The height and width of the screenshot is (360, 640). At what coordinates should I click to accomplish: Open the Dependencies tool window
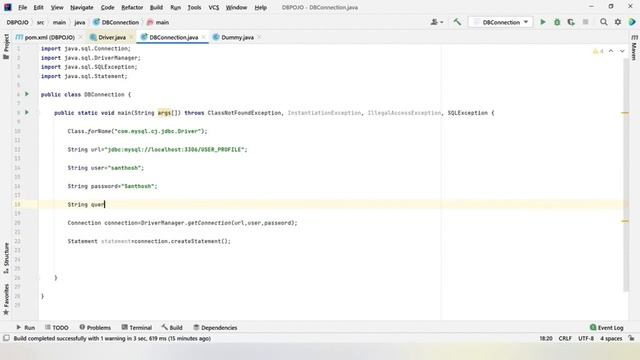(x=215, y=327)
